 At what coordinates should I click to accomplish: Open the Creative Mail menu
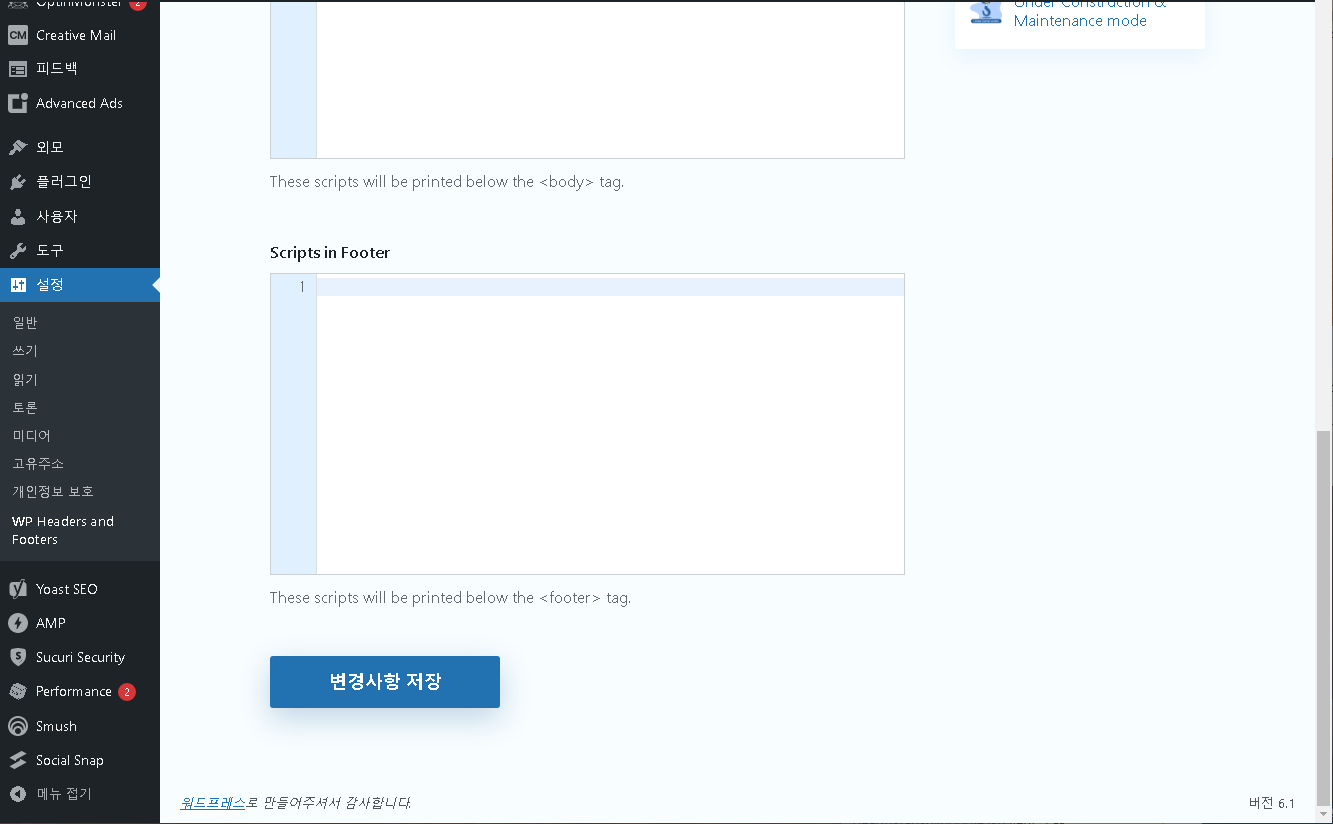click(x=80, y=35)
